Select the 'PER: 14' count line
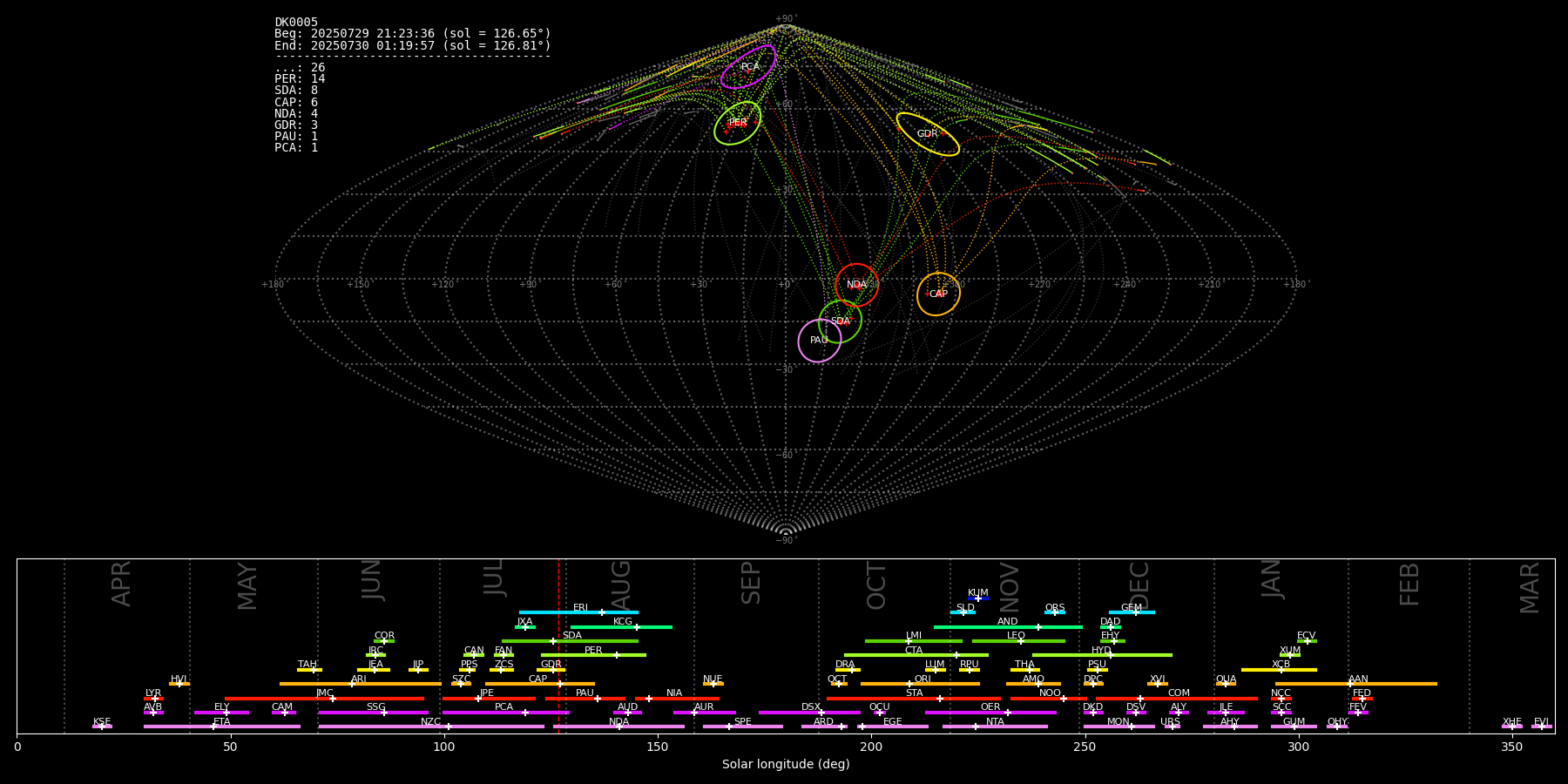The width and height of the screenshot is (1568, 784). (300, 79)
